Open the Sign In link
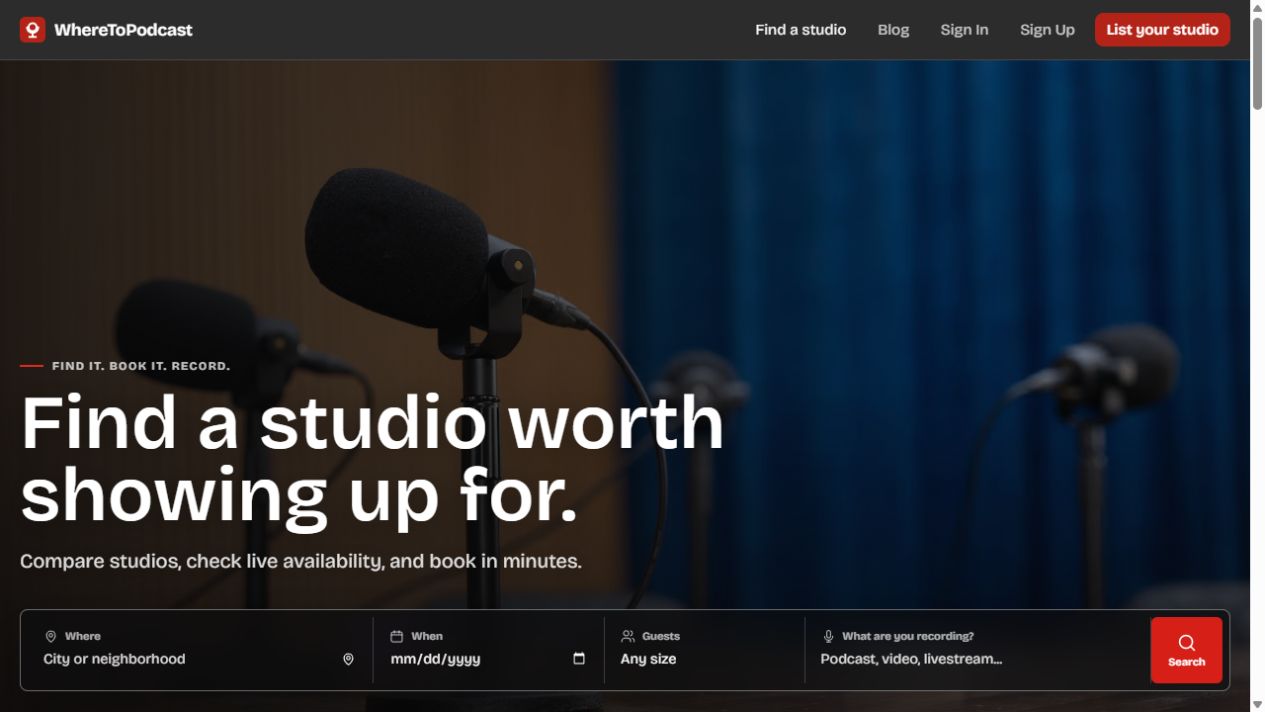The width and height of the screenshot is (1265, 712). pos(964,30)
